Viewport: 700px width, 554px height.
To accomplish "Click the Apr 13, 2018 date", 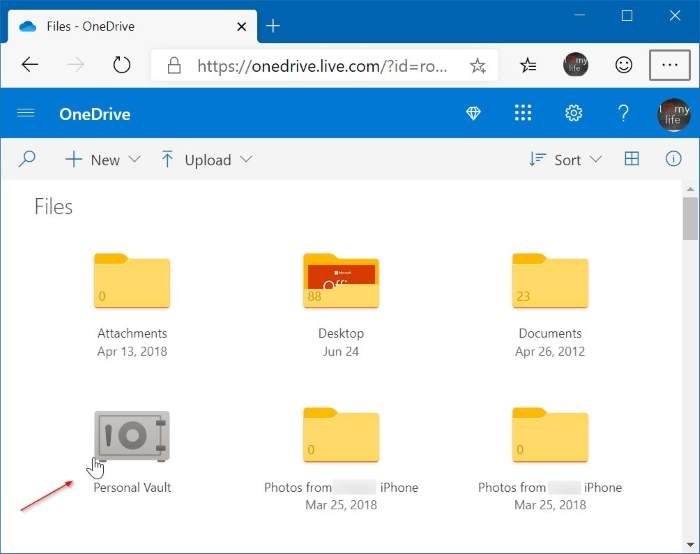I will point(132,352).
